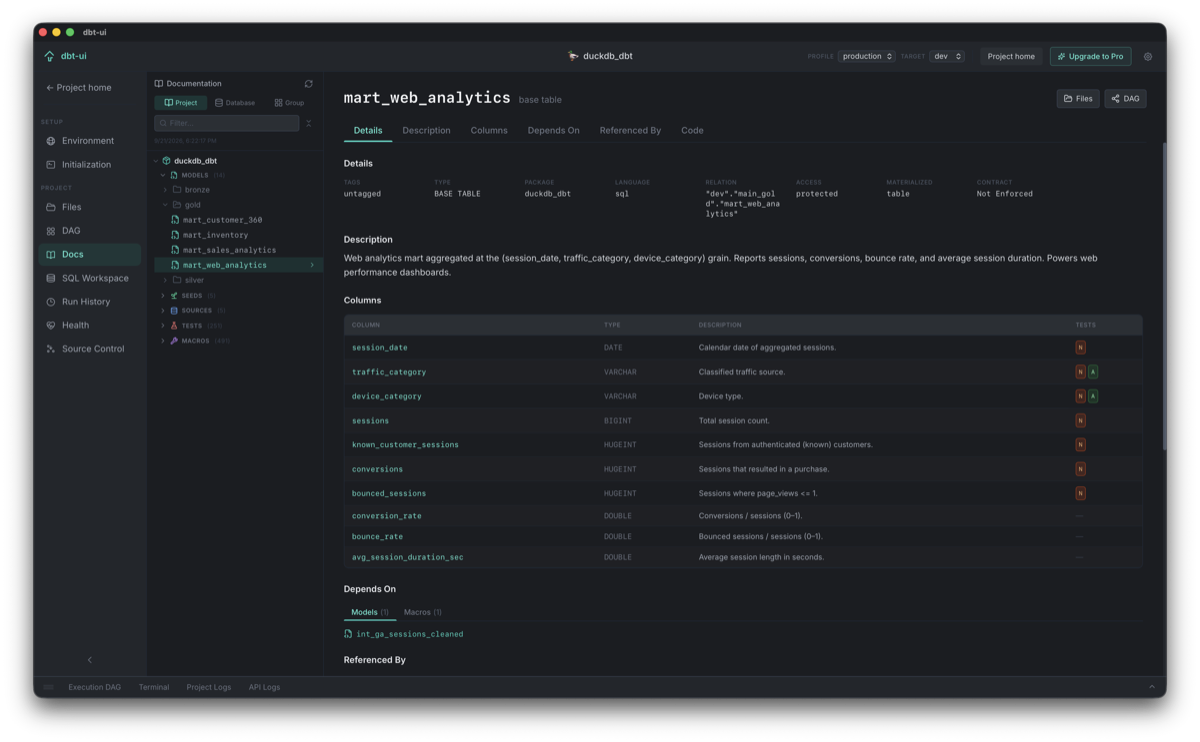
Task: Collapse the MODELS tree section
Action: 163,175
